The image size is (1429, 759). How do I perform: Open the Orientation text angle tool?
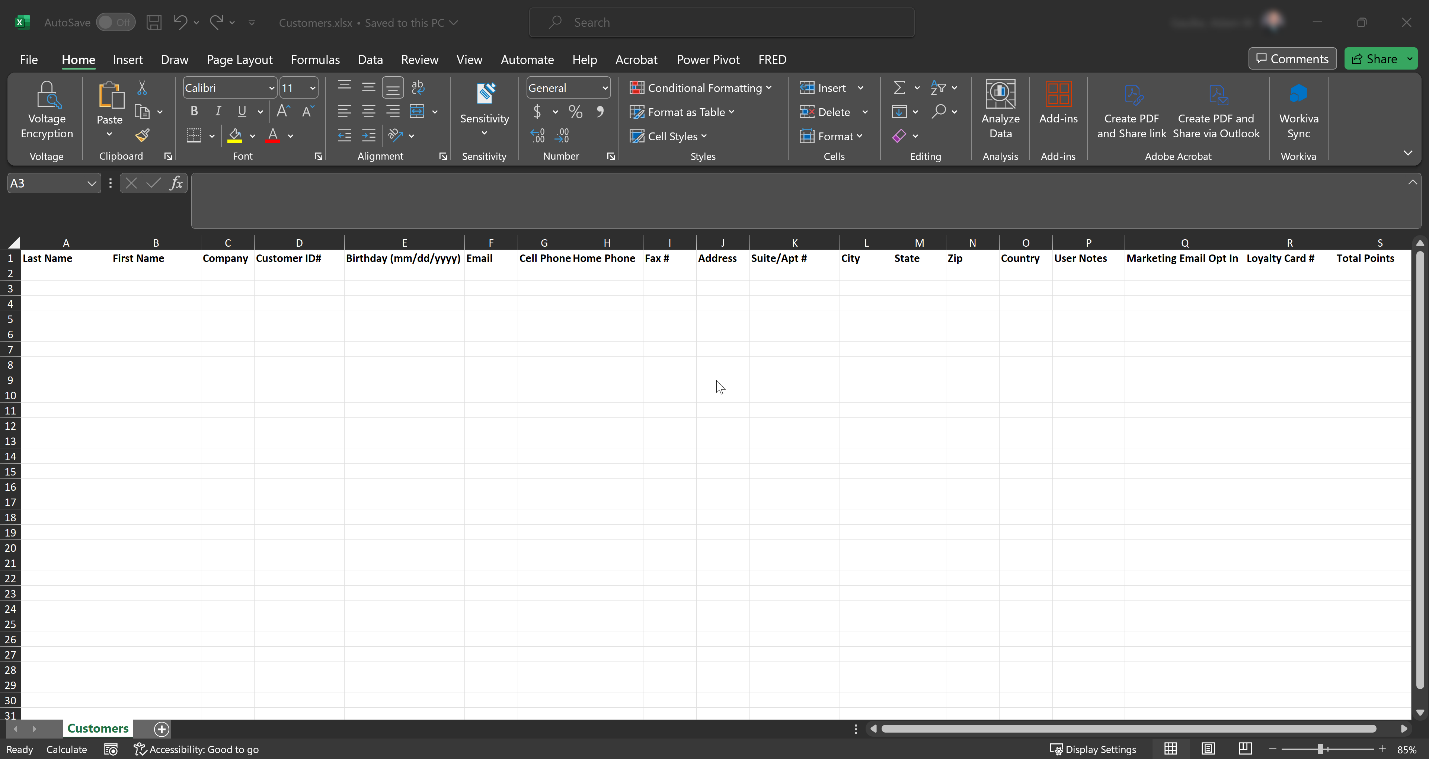(396, 135)
